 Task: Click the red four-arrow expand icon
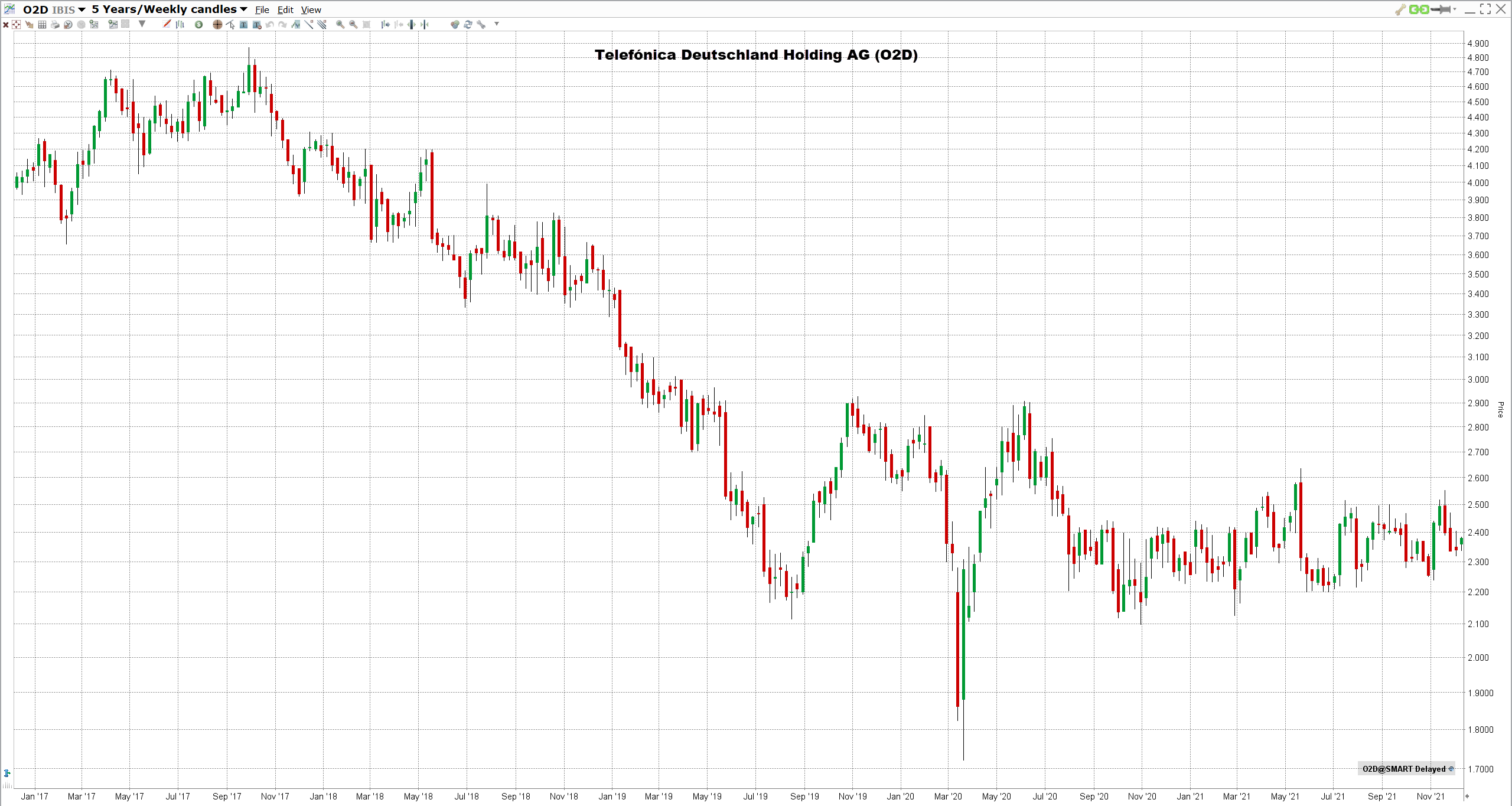[16, 24]
